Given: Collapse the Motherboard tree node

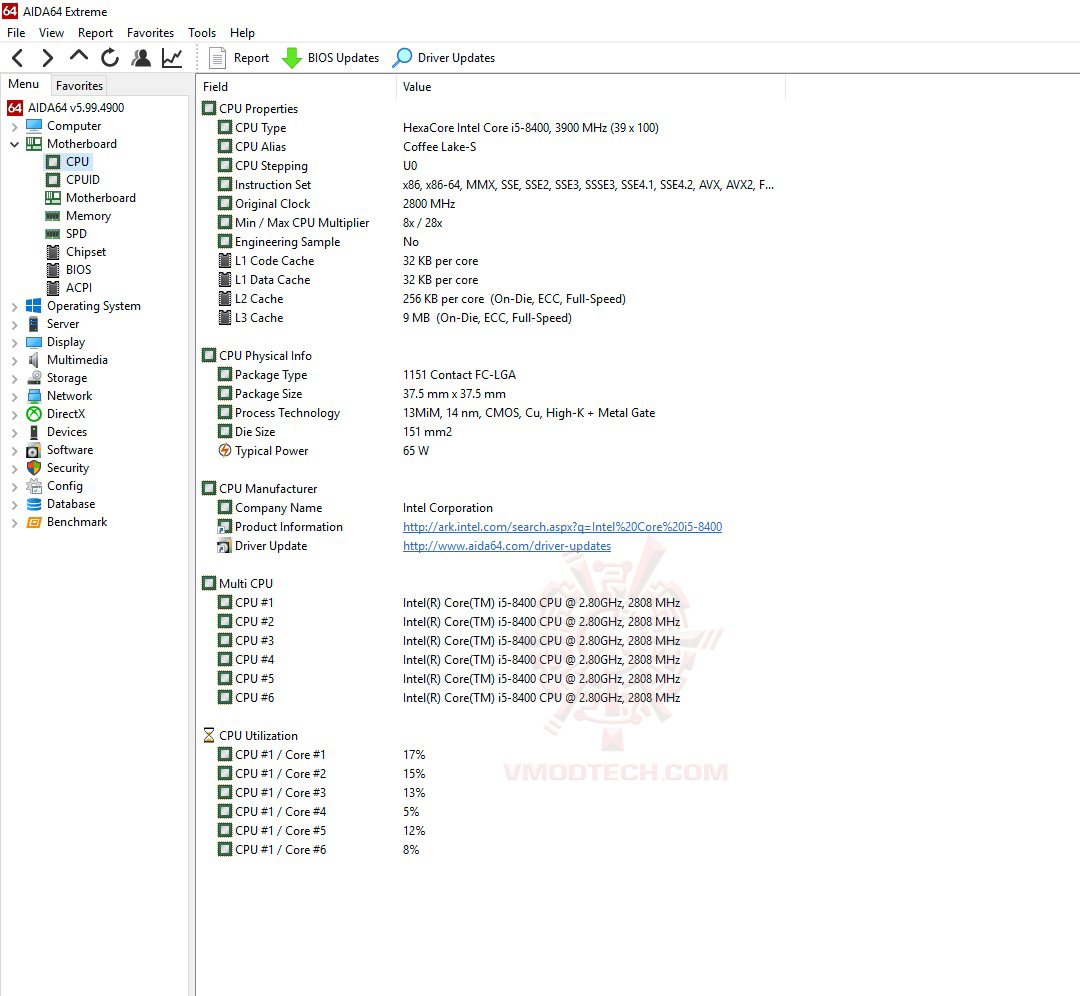Looking at the screenshot, I should [x=14, y=145].
